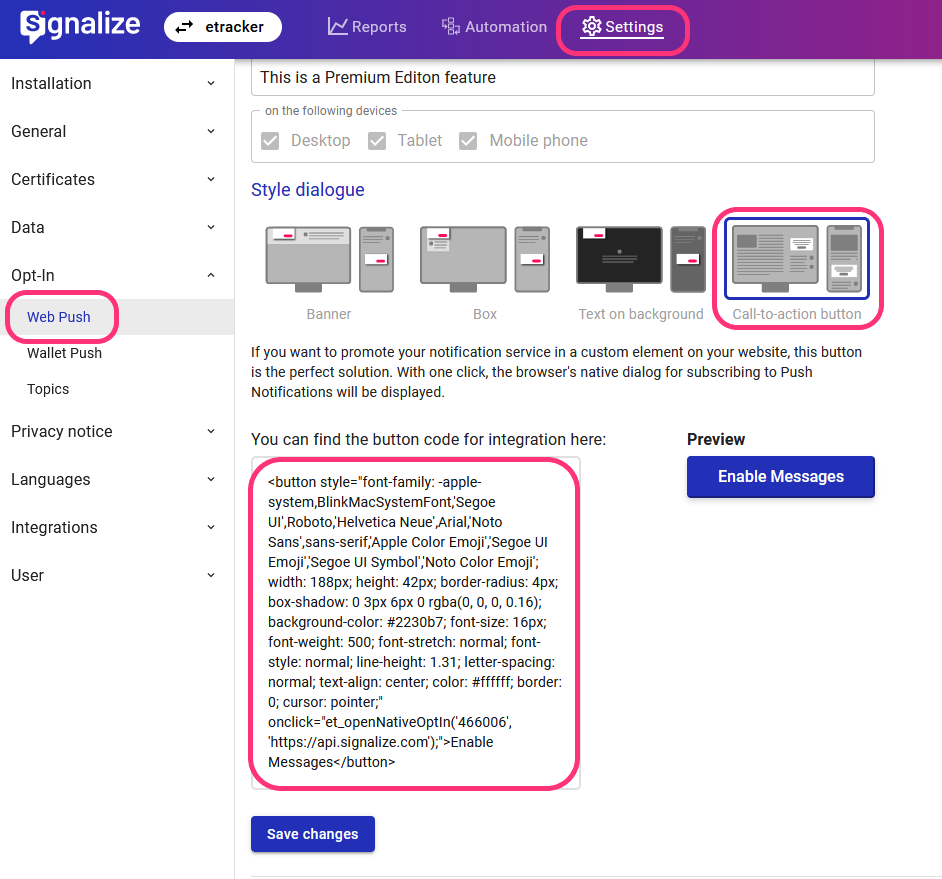
Task: Click inside the button code text box
Action: (x=416, y=622)
